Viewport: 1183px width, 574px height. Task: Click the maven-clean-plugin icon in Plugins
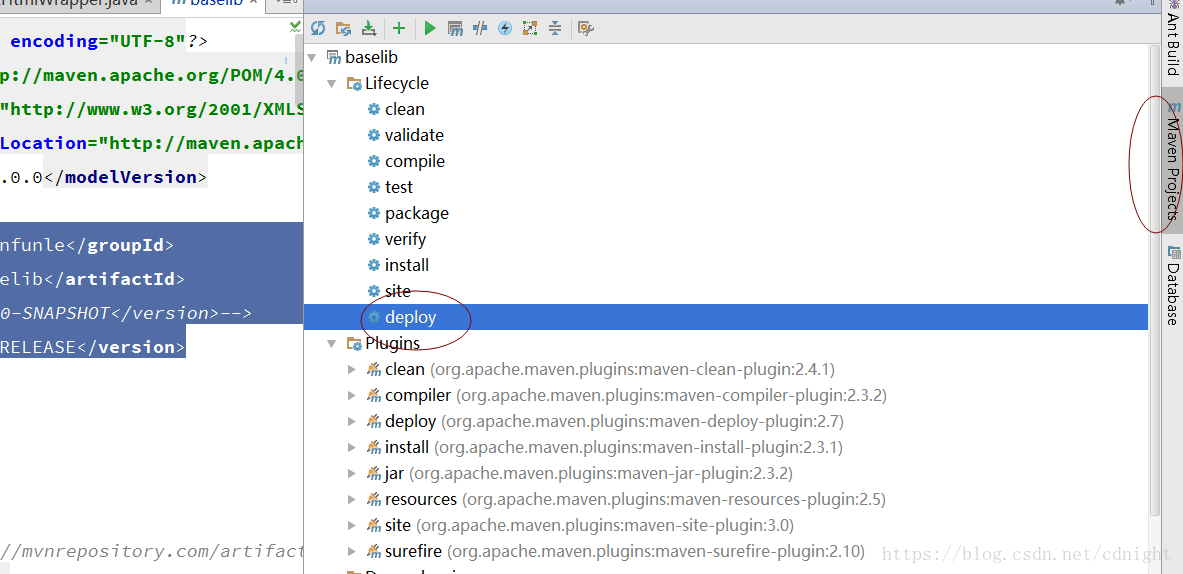tap(373, 370)
